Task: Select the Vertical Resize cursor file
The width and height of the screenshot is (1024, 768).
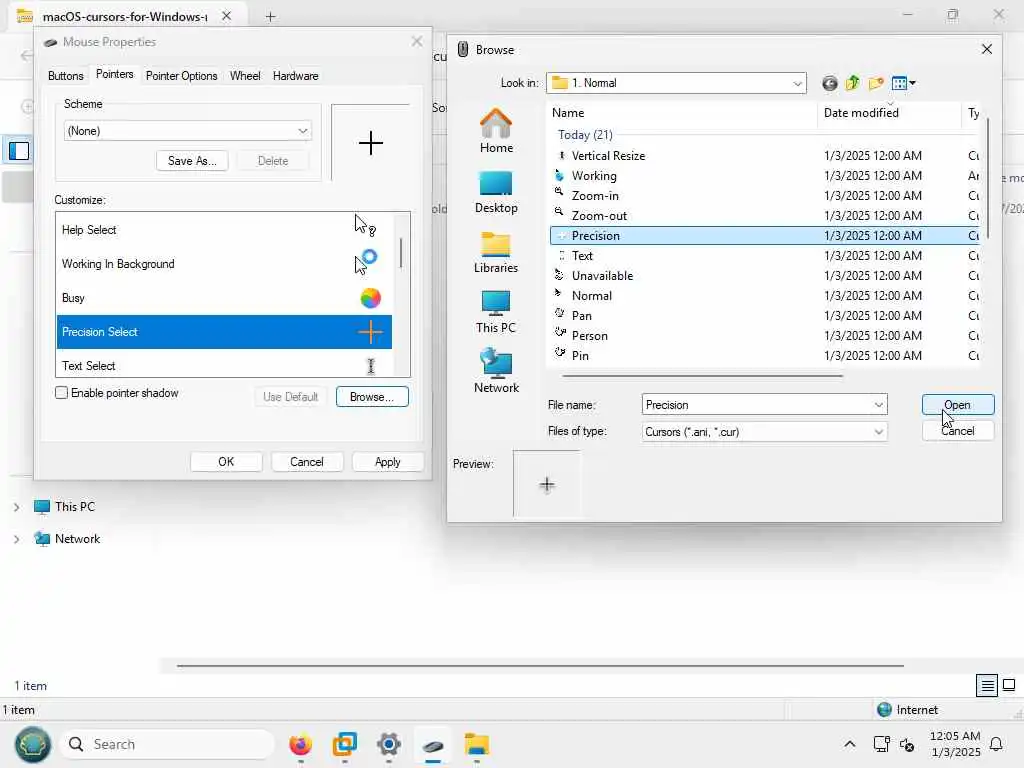Action: pos(608,155)
